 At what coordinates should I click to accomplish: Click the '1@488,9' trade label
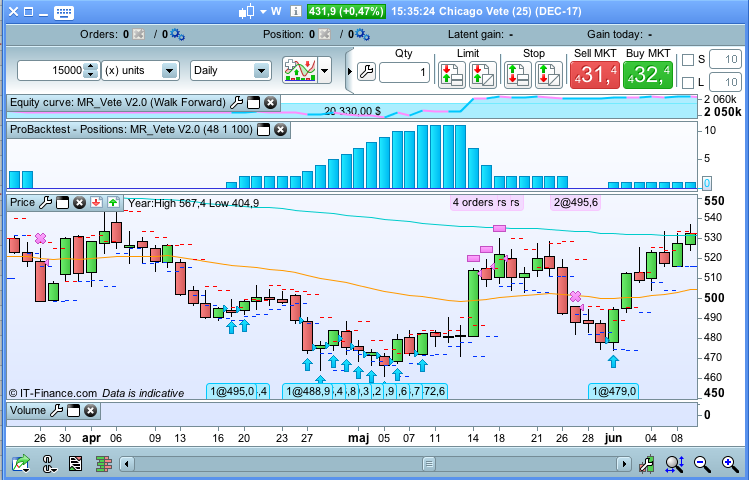pos(307,392)
